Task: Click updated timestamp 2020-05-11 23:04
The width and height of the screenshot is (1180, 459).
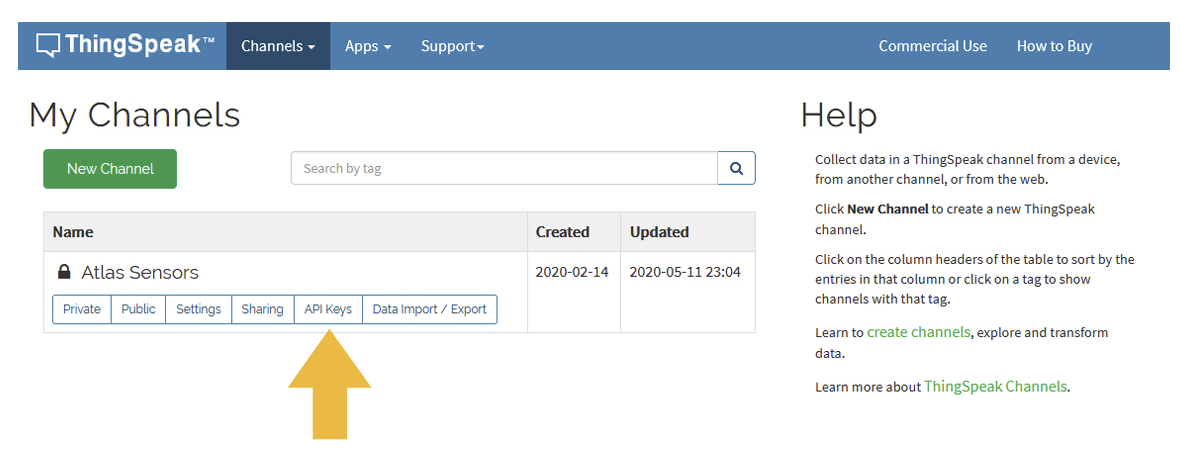Action: coord(685,272)
